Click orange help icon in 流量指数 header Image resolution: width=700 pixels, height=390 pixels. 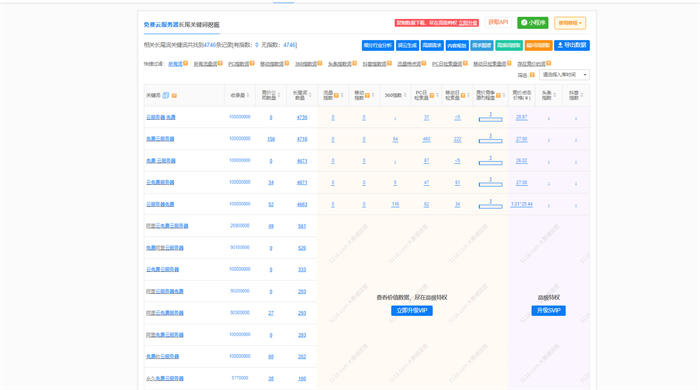[336, 95]
